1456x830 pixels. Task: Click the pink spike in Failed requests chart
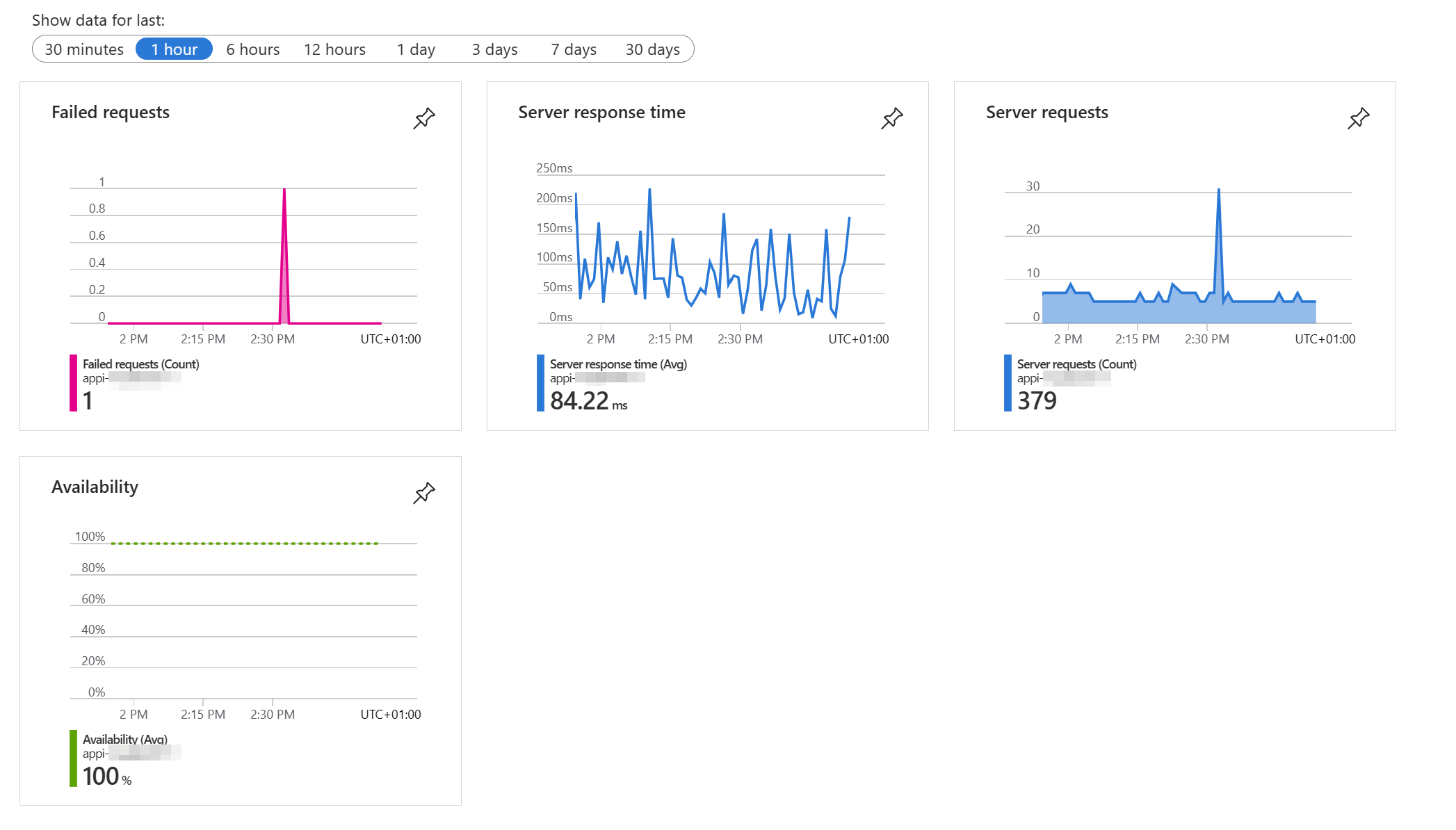284,257
